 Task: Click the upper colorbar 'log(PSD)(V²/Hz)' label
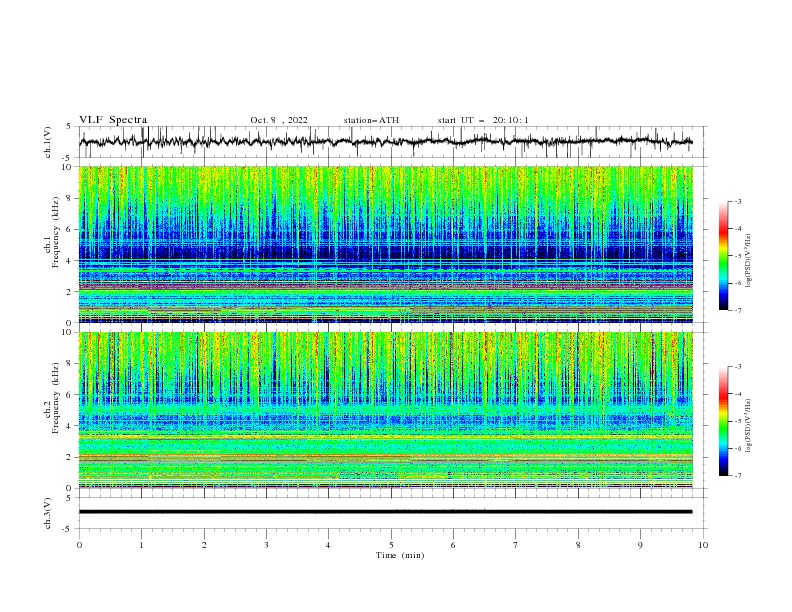coord(749,261)
